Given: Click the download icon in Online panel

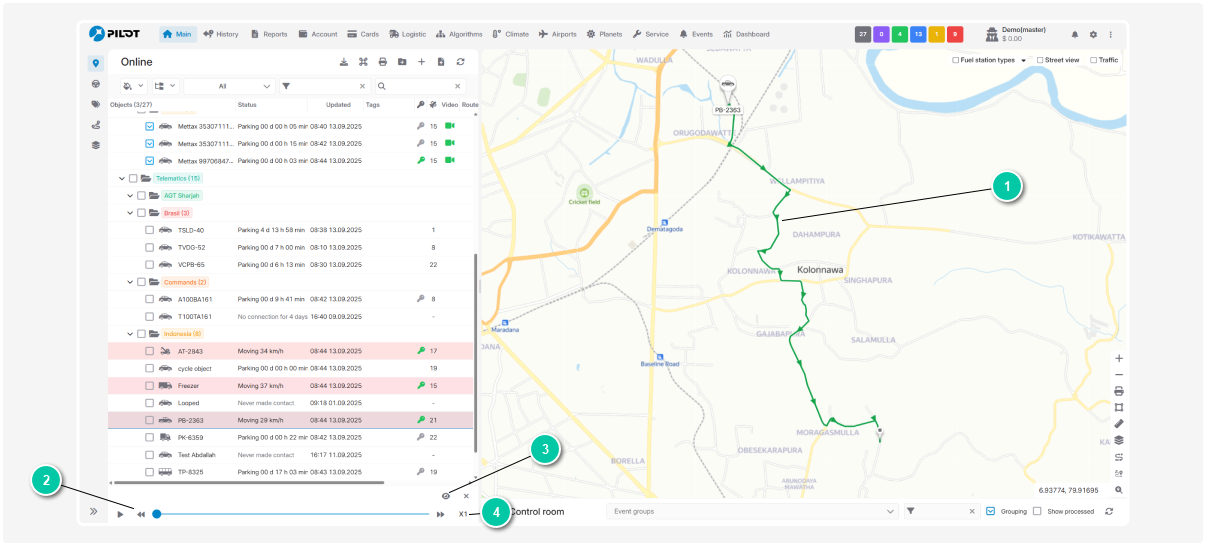Looking at the screenshot, I should (x=344, y=62).
